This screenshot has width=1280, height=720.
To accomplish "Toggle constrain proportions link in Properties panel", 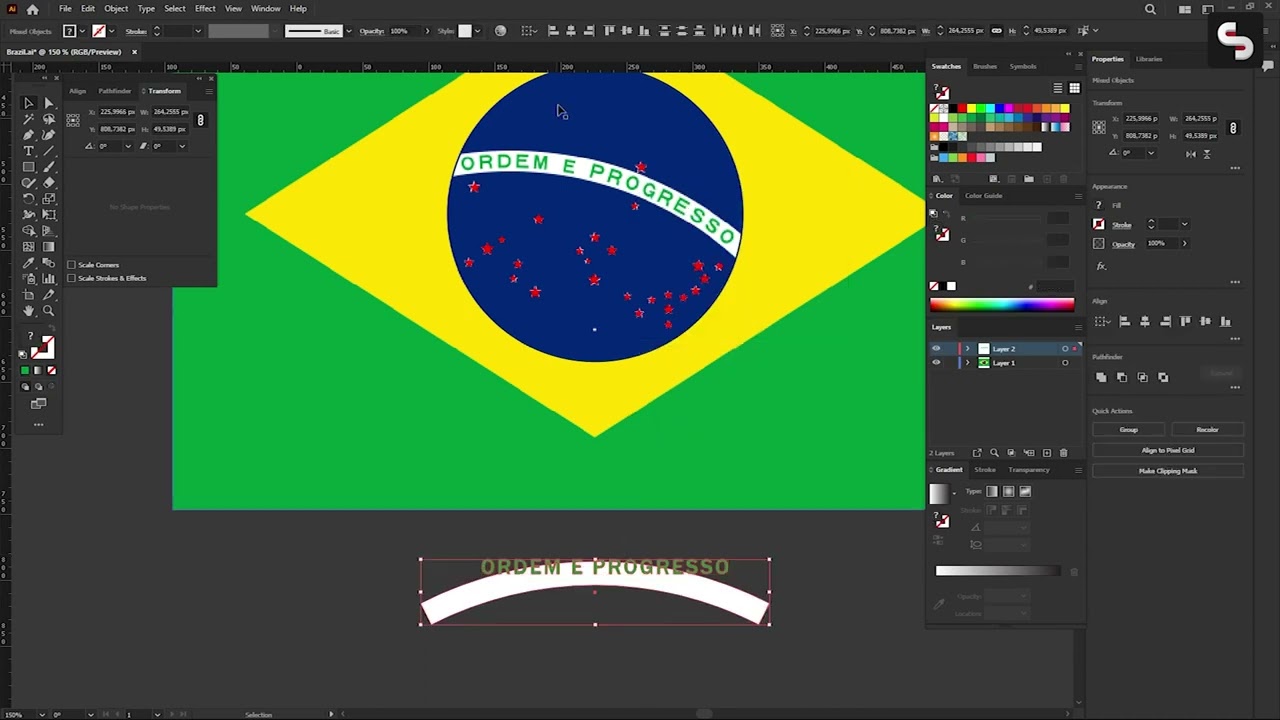I will (1233, 128).
